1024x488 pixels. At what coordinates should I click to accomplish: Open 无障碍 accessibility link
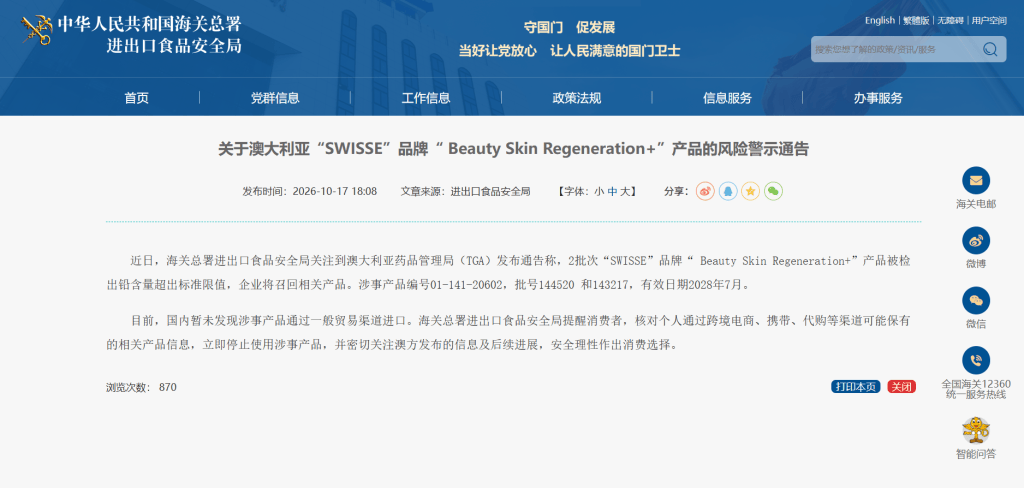click(950, 20)
